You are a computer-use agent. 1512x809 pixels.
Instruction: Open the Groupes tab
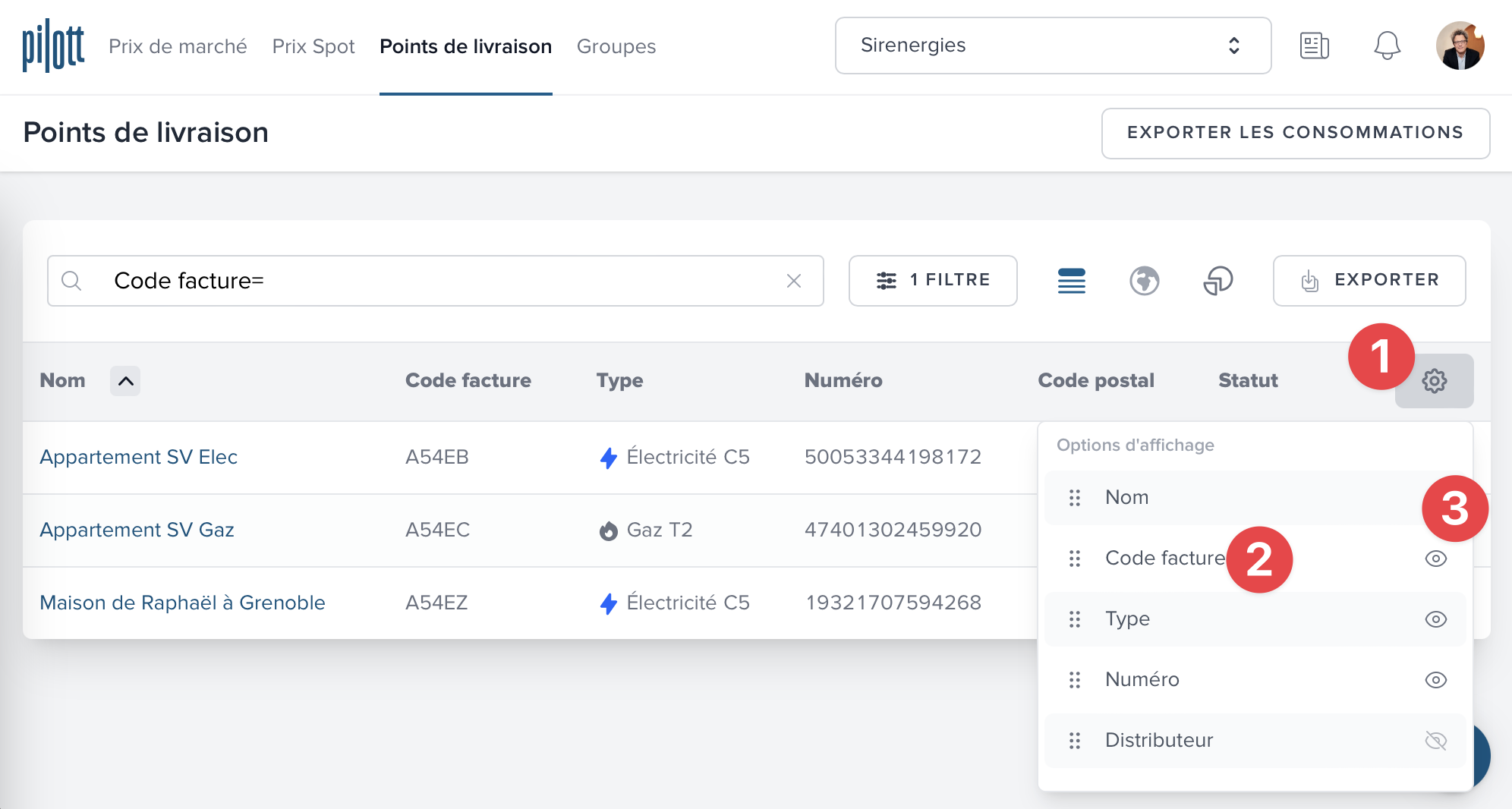(616, 46)
